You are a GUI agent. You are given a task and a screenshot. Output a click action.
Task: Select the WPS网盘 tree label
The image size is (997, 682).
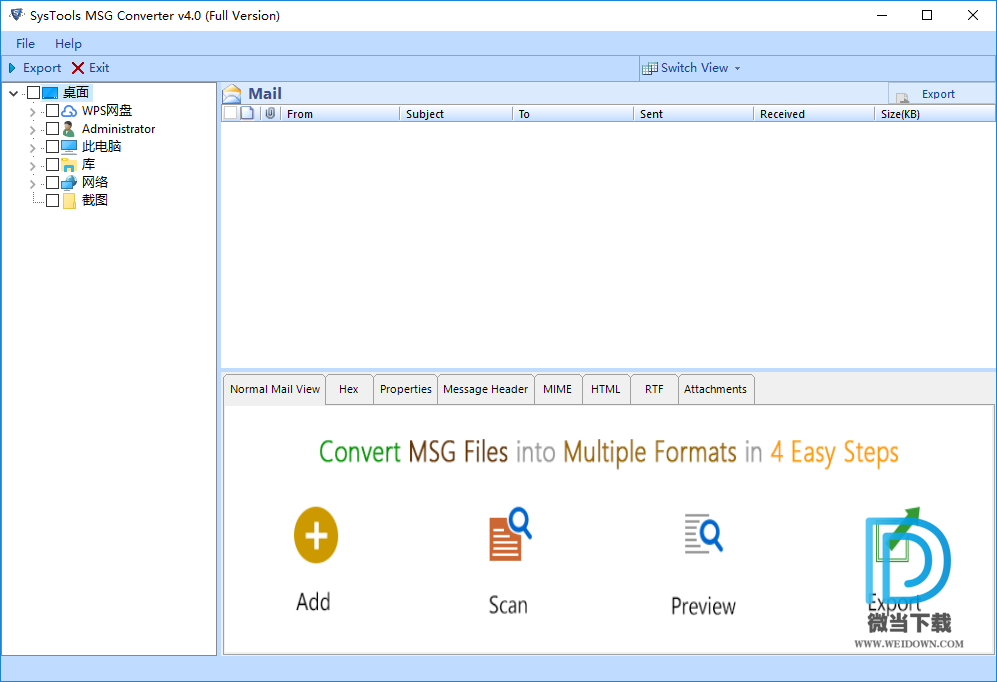pos(107,111)
